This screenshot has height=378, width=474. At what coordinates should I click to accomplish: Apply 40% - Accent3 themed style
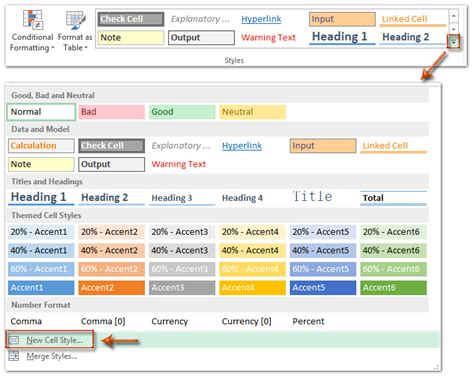pyautogui.click(x=182, y=250)
